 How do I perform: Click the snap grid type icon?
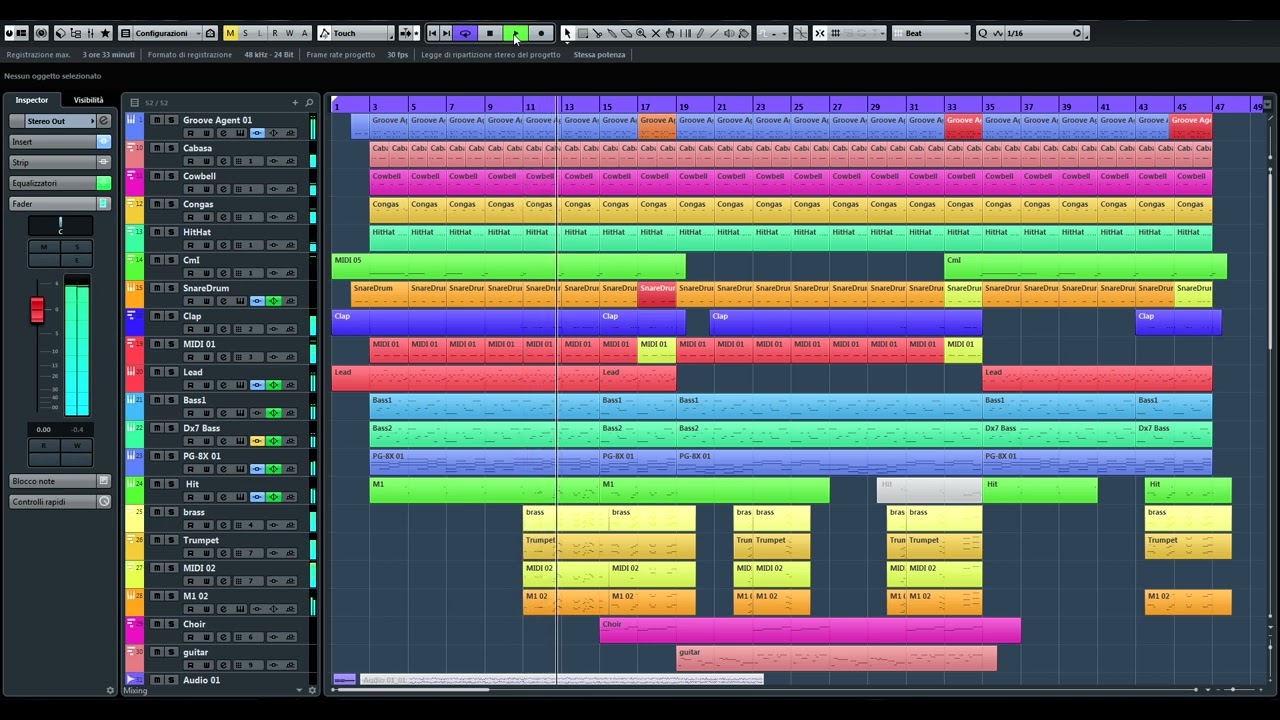pos(835,33)
